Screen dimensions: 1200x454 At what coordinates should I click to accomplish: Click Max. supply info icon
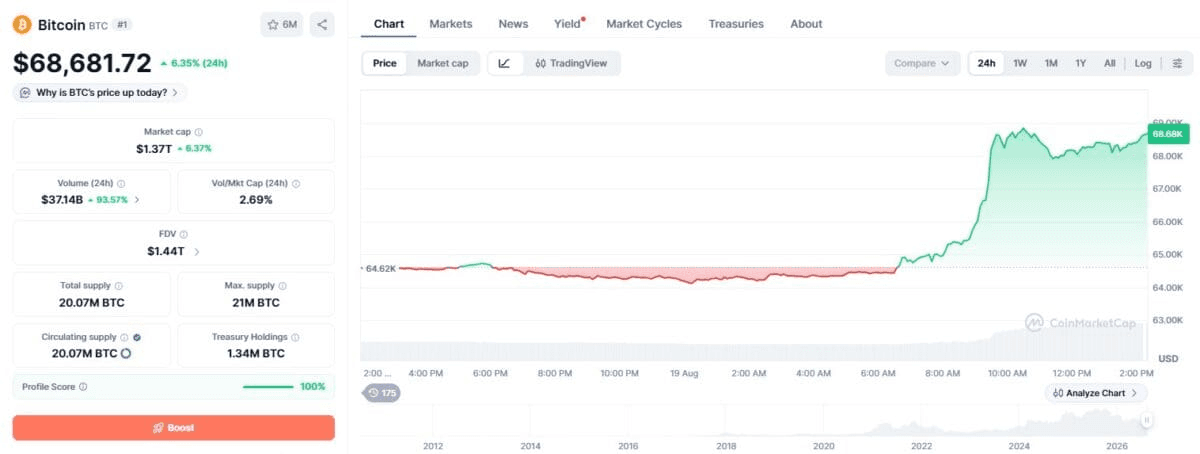click(283, 286)
